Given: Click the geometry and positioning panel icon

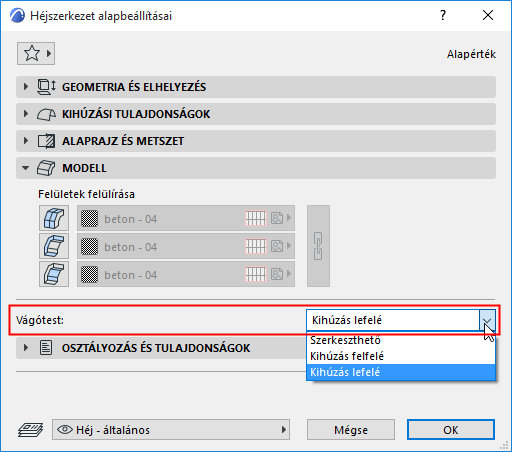Looking at the screenshot, I should (x=46, y=87).
